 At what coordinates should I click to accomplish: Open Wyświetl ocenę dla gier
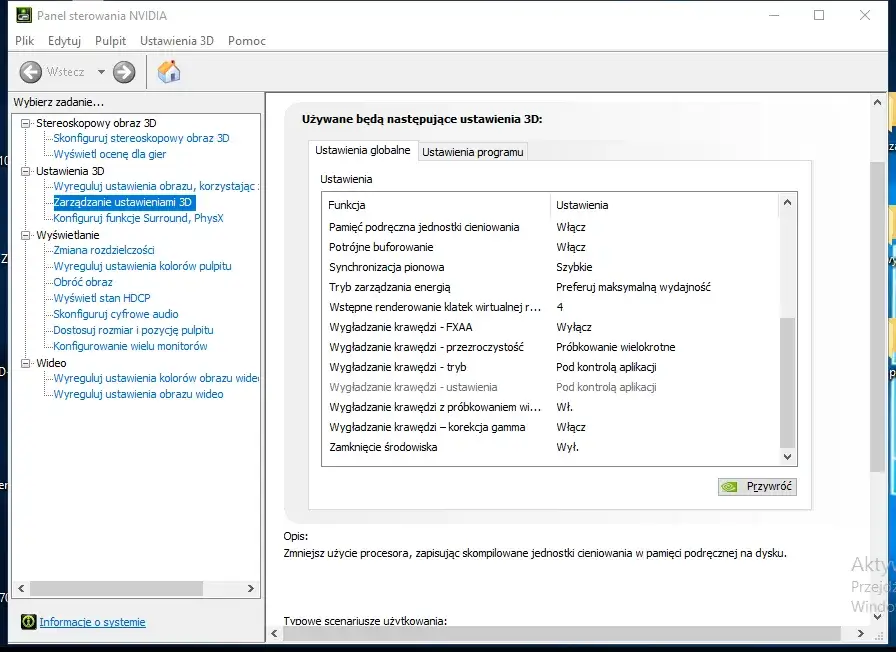110,154
